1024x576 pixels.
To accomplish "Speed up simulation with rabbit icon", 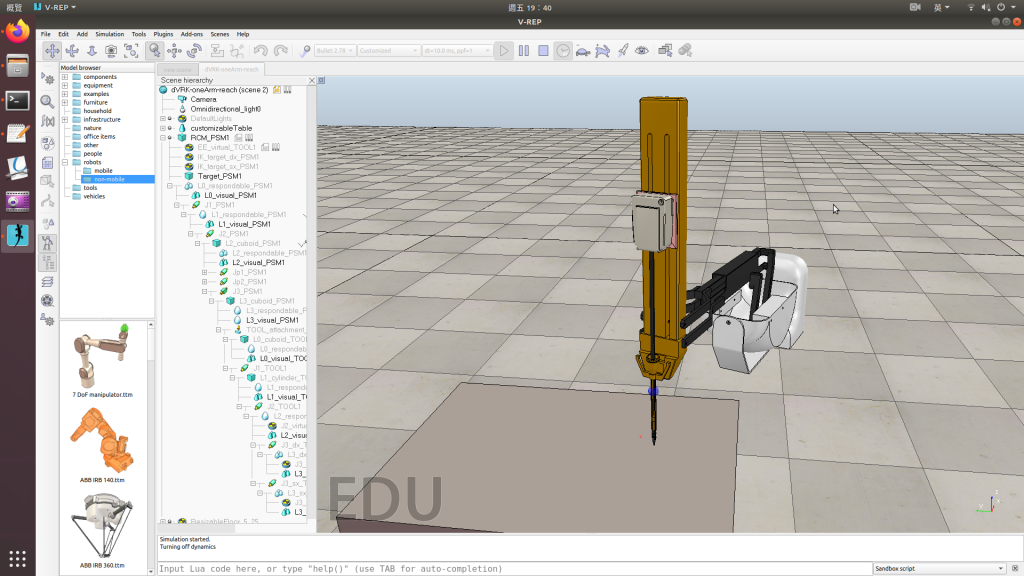I will pyautogui.click(x=602, y=50).
